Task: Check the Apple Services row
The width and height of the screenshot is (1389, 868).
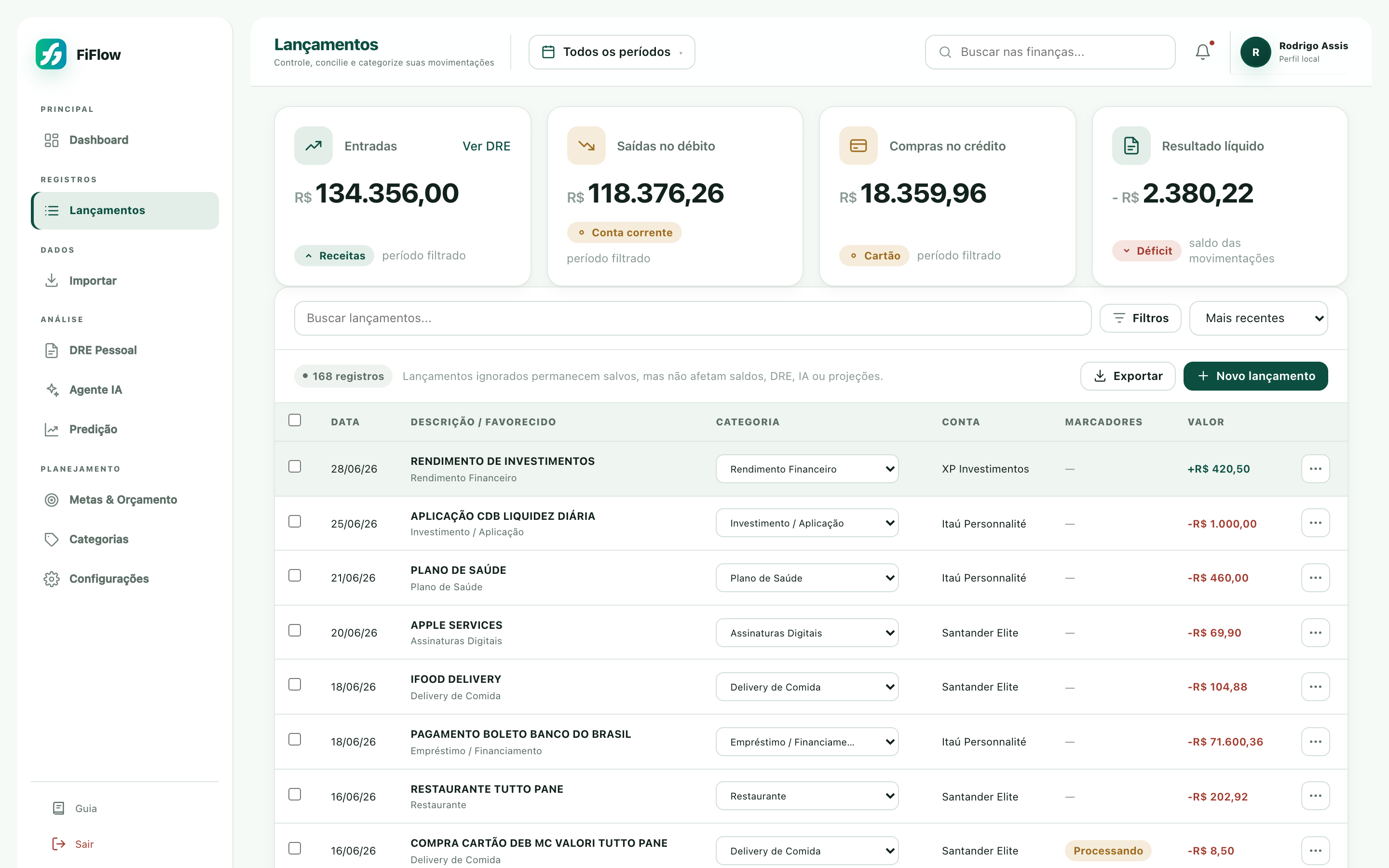Action: click(x=295, y=630)
